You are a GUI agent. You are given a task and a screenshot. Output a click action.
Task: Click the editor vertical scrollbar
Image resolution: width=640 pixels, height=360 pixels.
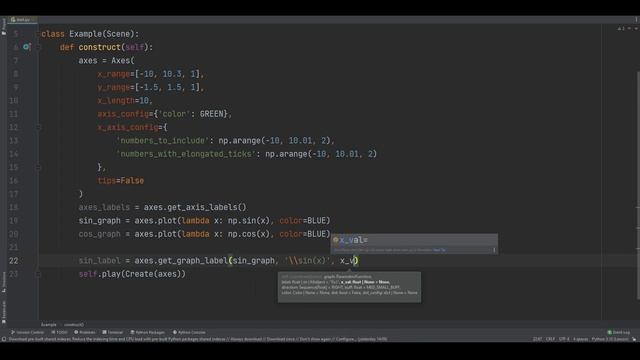[x=638, y=186]
